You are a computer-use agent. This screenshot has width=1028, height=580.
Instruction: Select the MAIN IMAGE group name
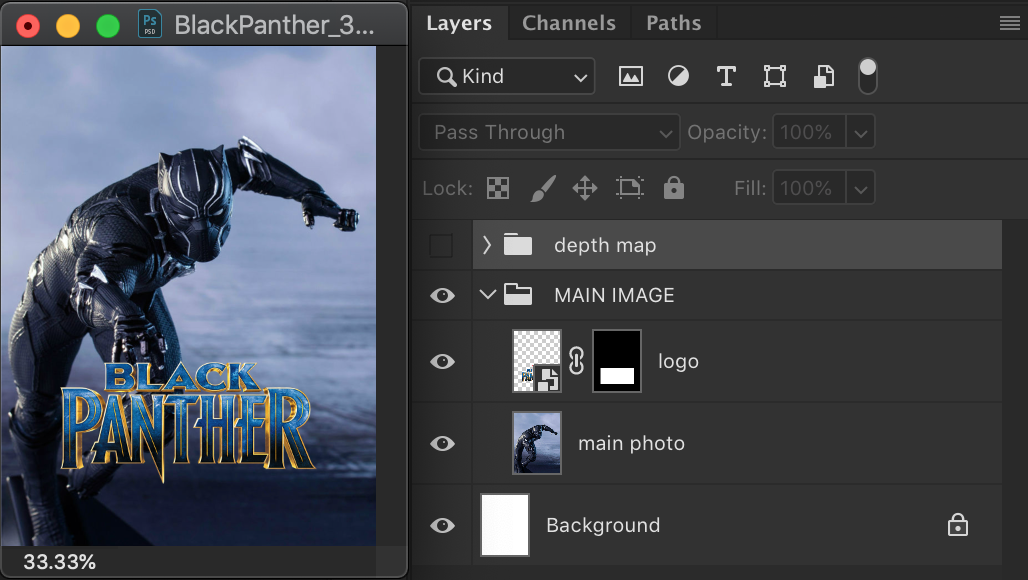[x=614, y=295]
